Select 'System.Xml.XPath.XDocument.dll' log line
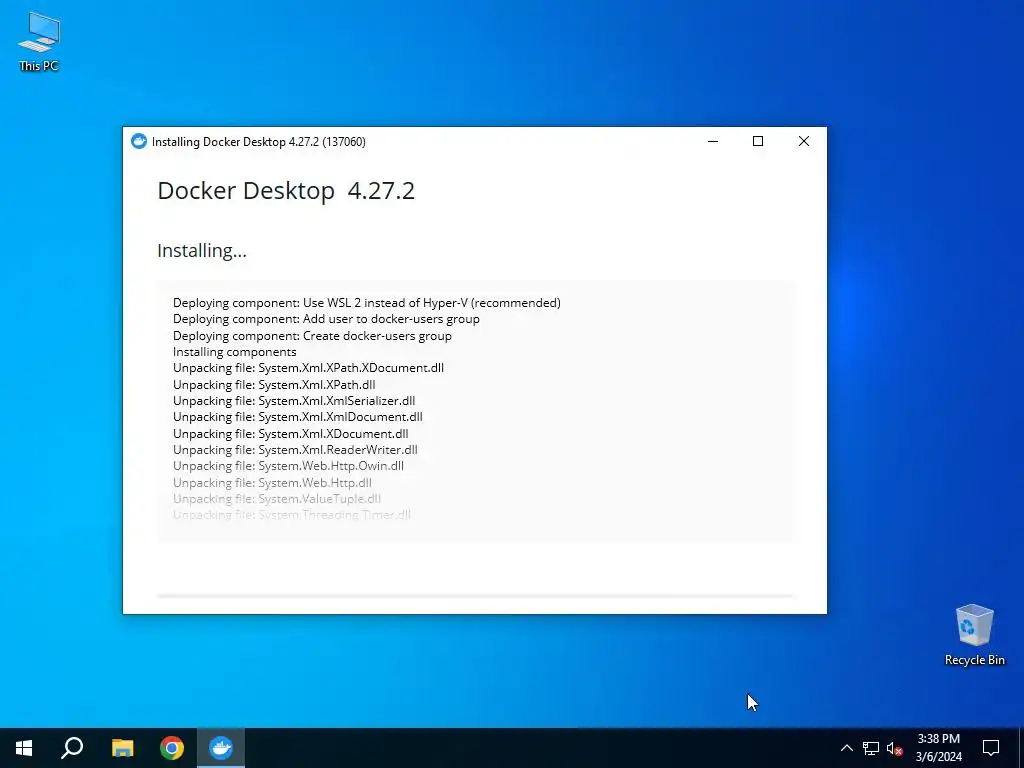 point(308,368)
